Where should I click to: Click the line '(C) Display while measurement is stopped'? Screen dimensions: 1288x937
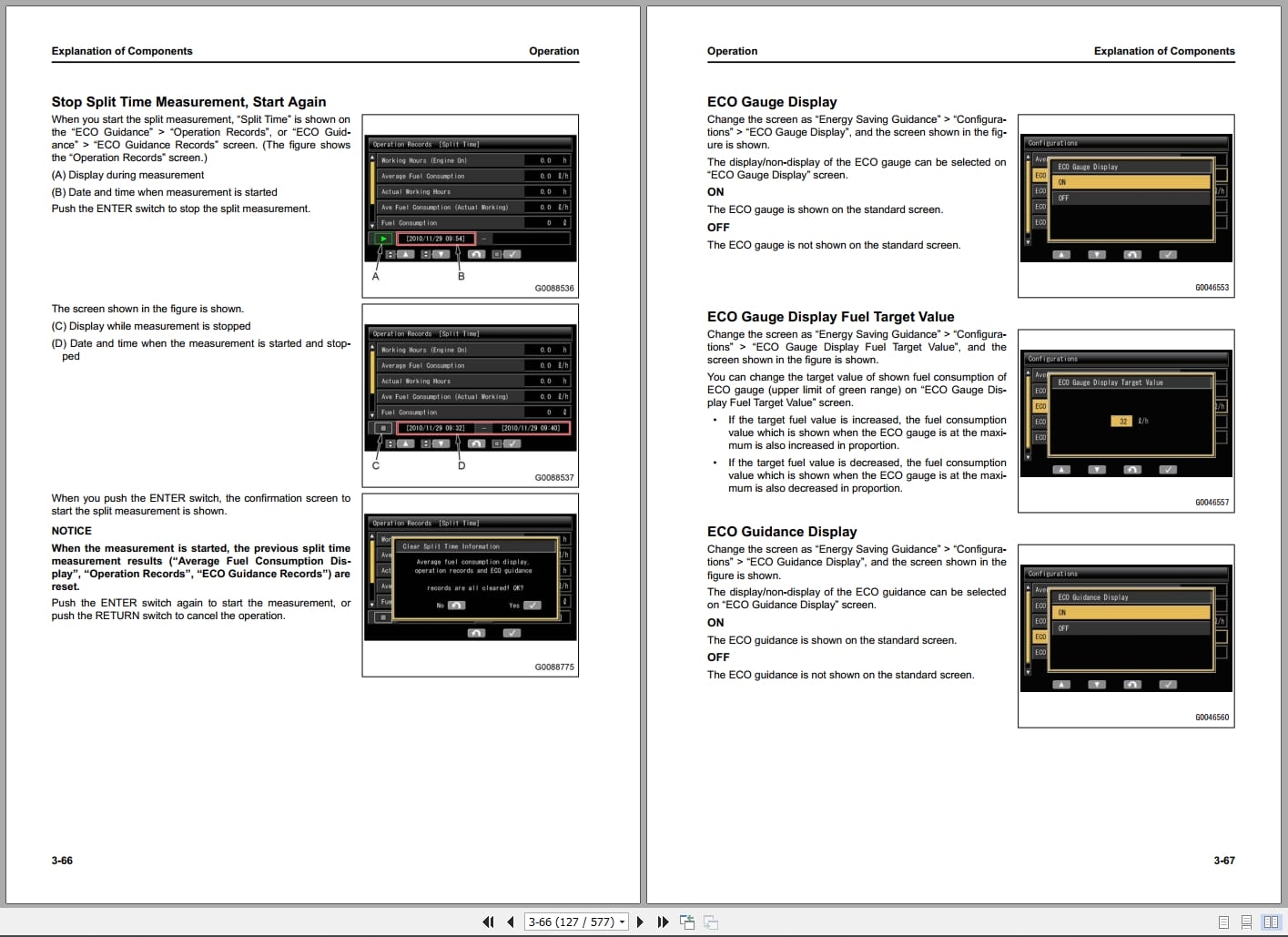(x=151, y=326)
